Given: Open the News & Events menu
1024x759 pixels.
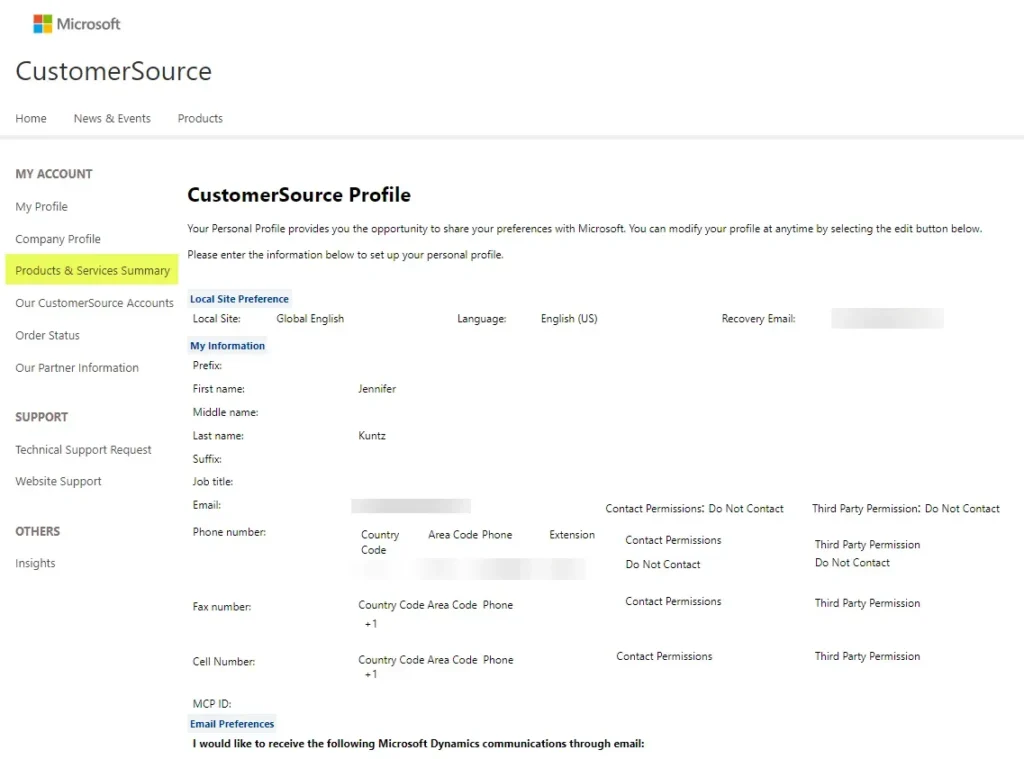Looking at the screenshot, I should [112, 118].
